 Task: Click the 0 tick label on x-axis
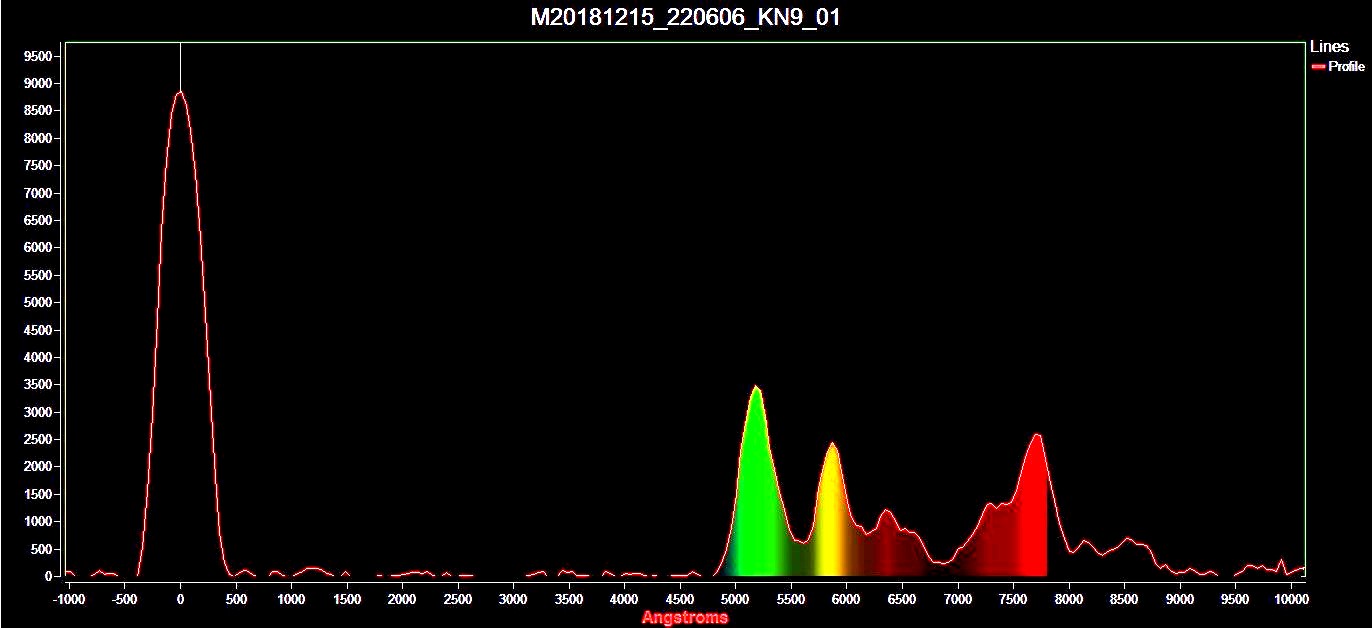point(180,600)
